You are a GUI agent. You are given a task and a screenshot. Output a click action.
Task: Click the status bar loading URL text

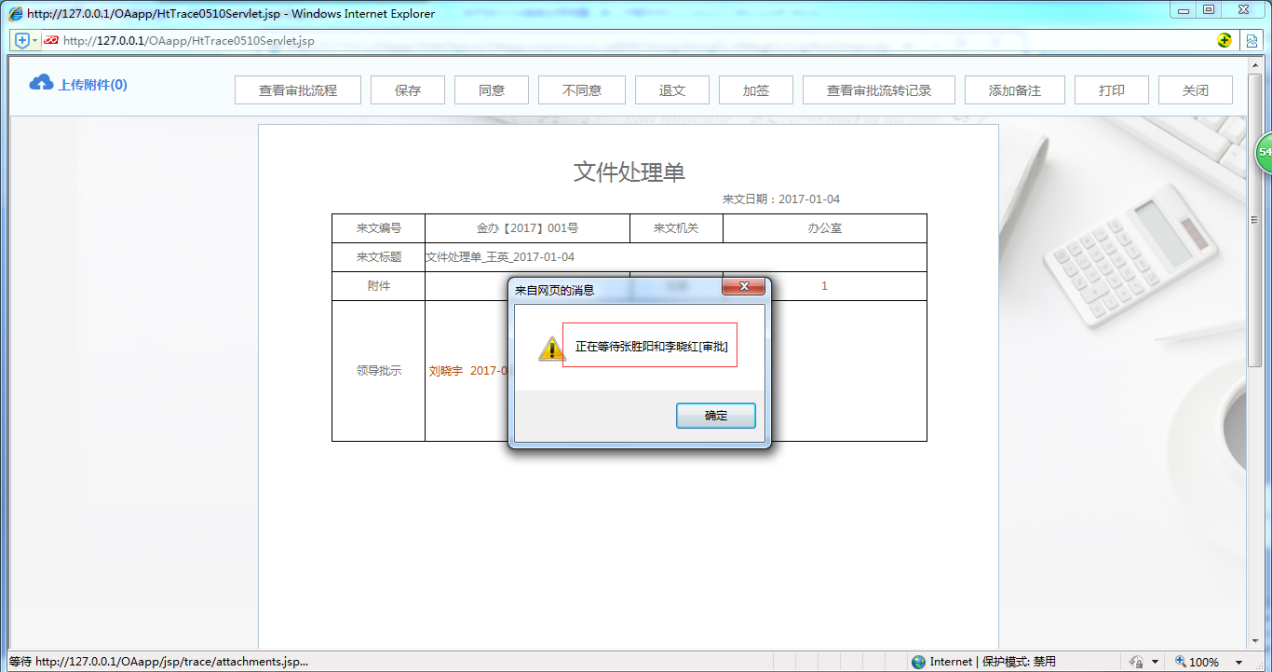click(x=158, y=662)
